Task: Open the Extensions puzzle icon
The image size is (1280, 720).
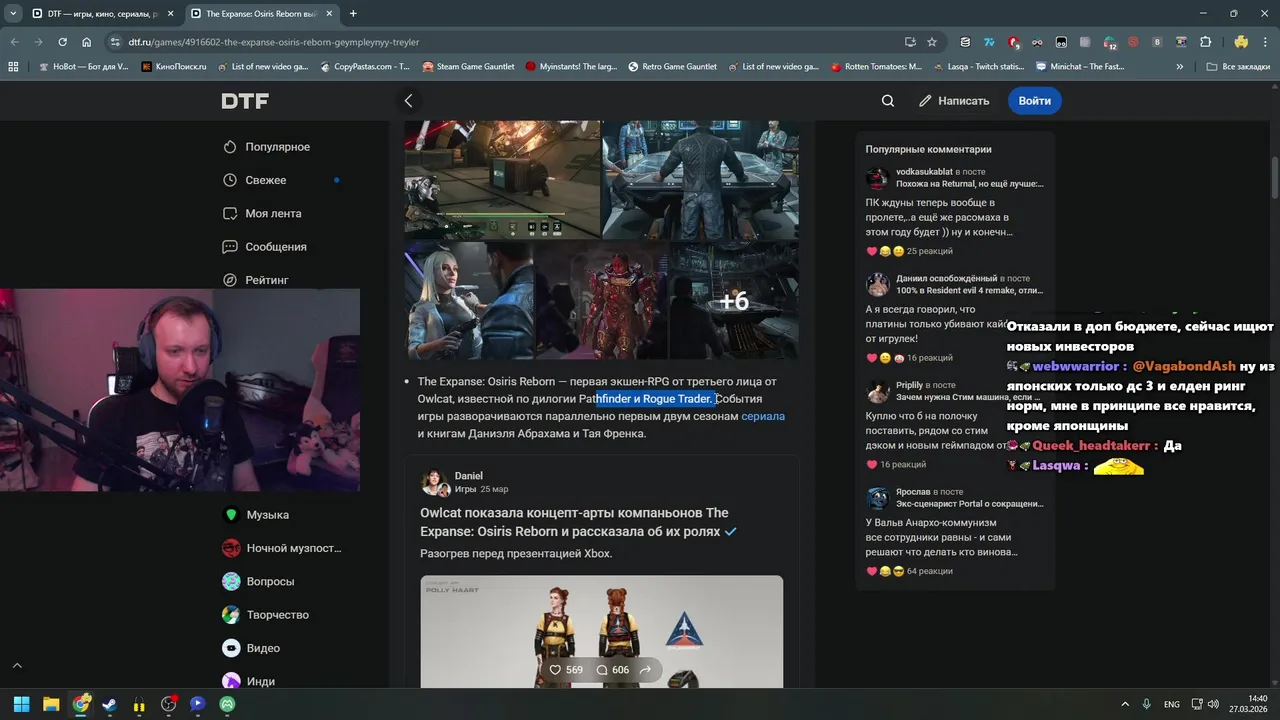Action: (1205, 42)
